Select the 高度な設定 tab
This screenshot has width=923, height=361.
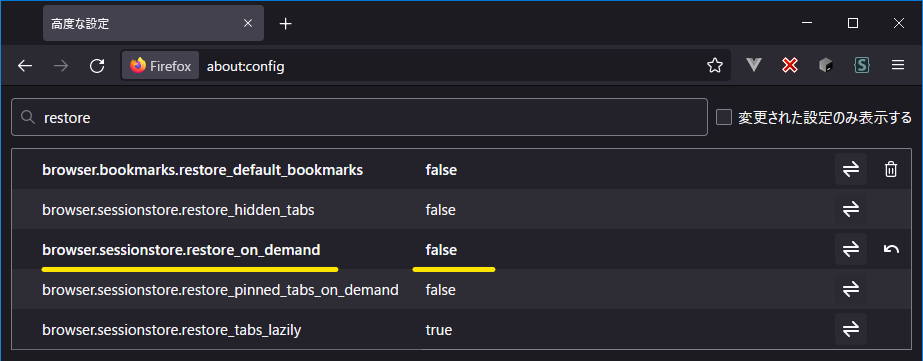pos(153,24)
